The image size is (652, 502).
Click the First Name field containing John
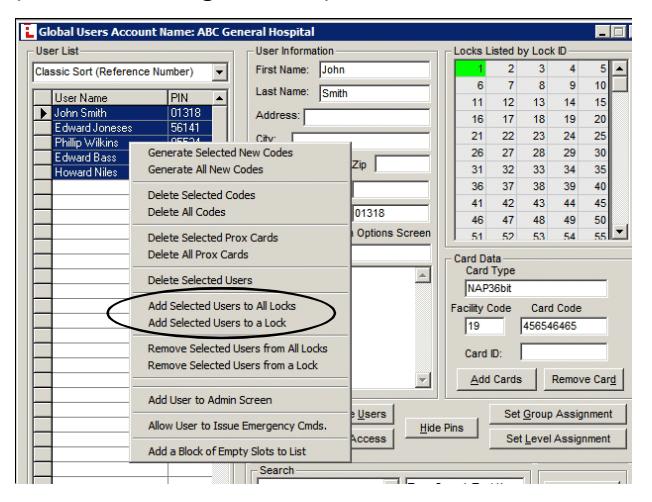point(375,70)
